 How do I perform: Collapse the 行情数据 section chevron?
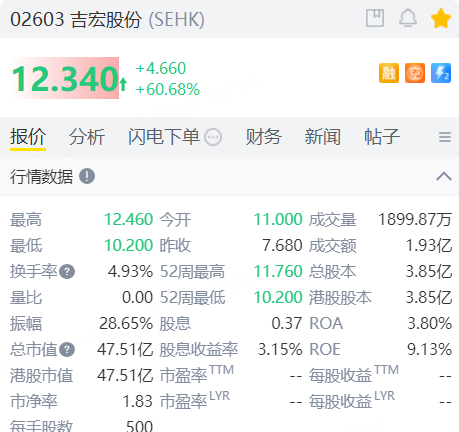click(444, 176)
